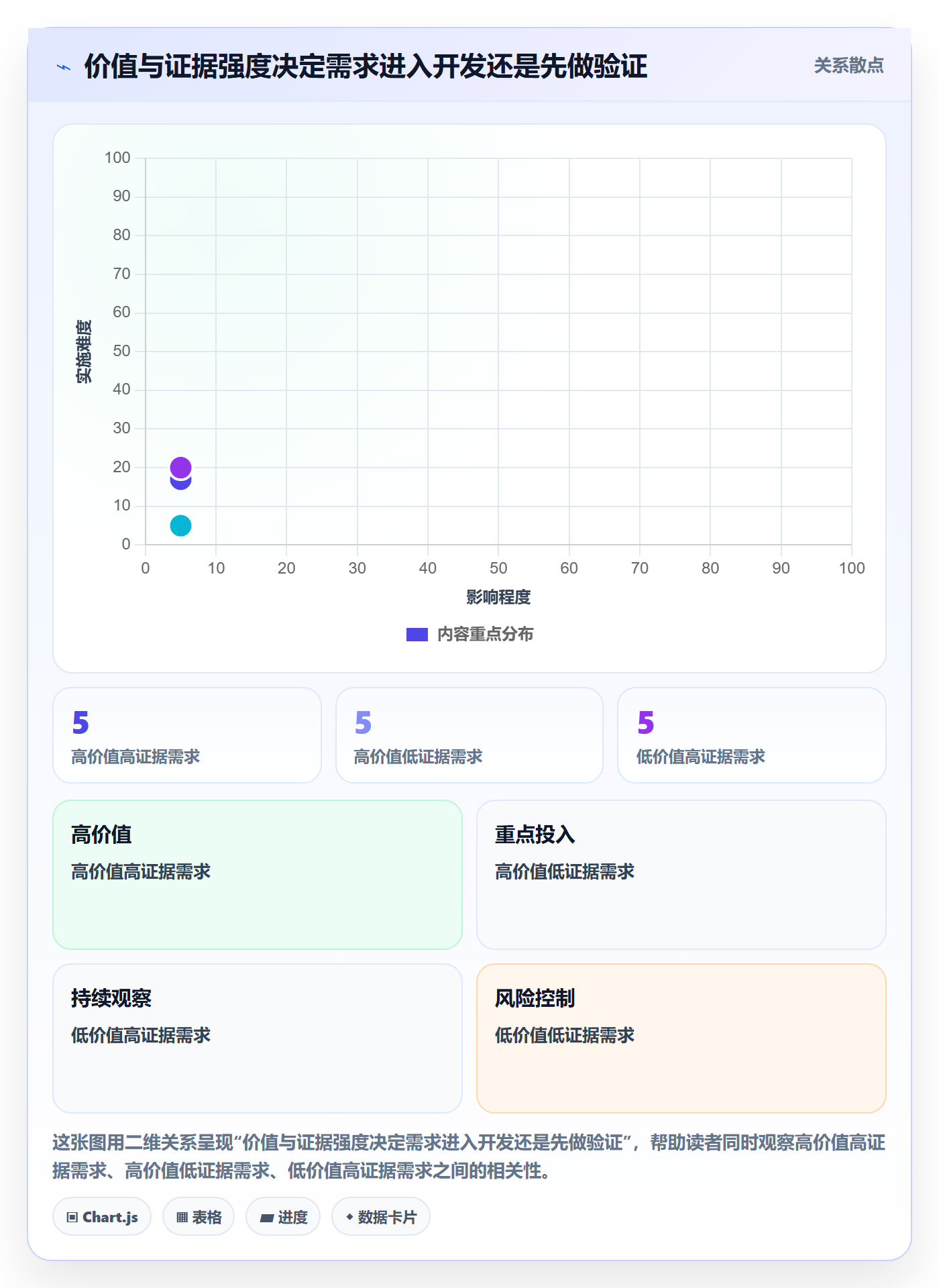939x1288 pixels.
Task: Click the number 5 in 高价值低证据需求 stat card
Action: 363,722
